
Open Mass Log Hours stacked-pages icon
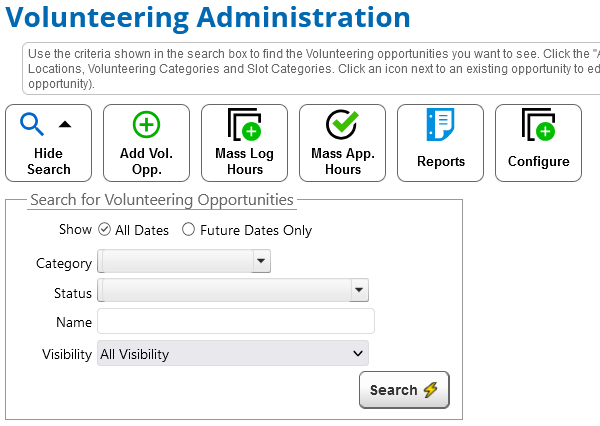[x=245, y=125]
